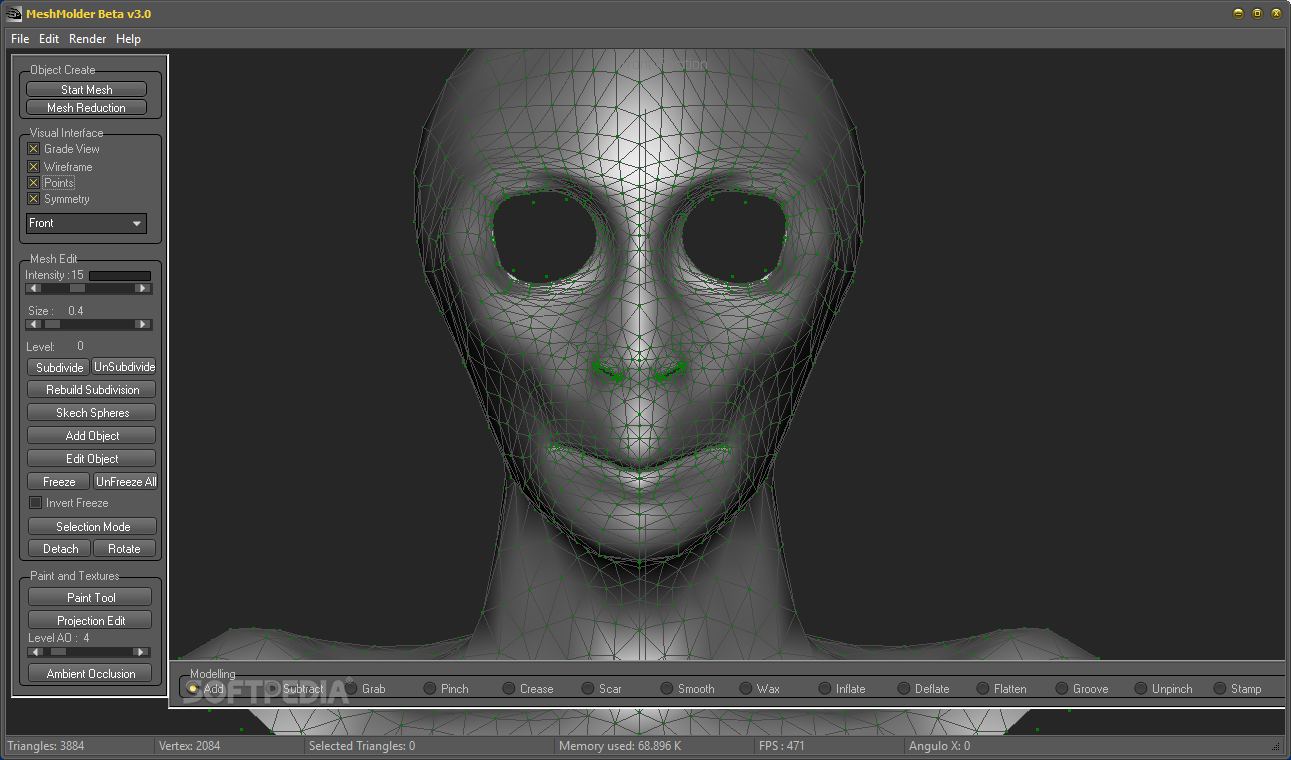
Task: Click the Rotate button
Action: coord(125,549)
